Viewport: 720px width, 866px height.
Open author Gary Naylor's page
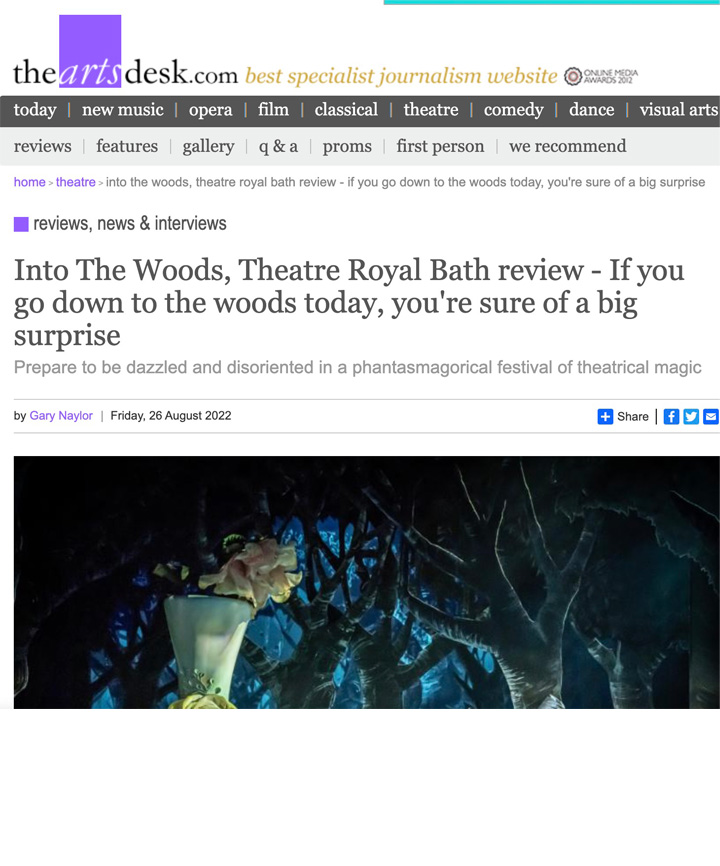61,416
